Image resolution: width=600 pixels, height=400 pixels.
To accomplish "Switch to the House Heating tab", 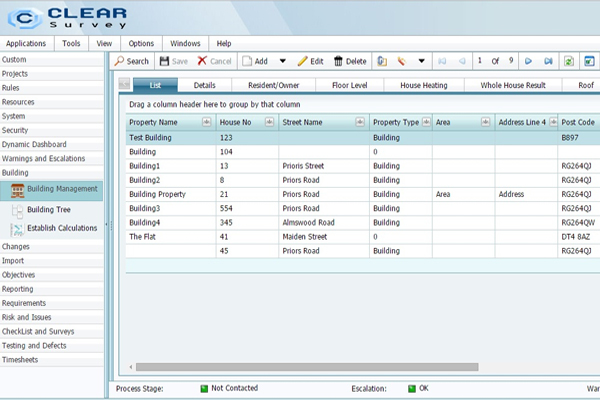I will [x=424, y=85].
